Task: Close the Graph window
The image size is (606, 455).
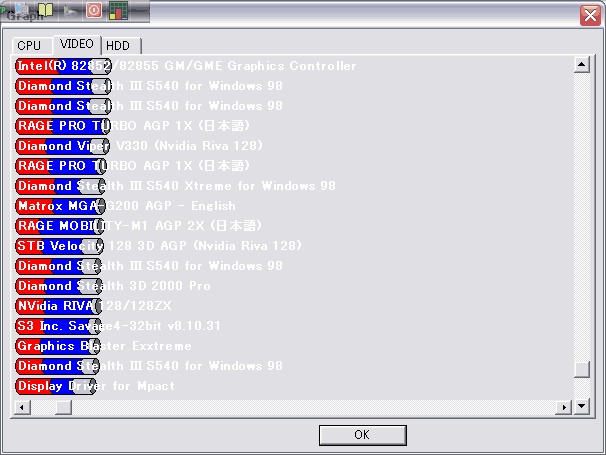Action: tap(590, 15)
